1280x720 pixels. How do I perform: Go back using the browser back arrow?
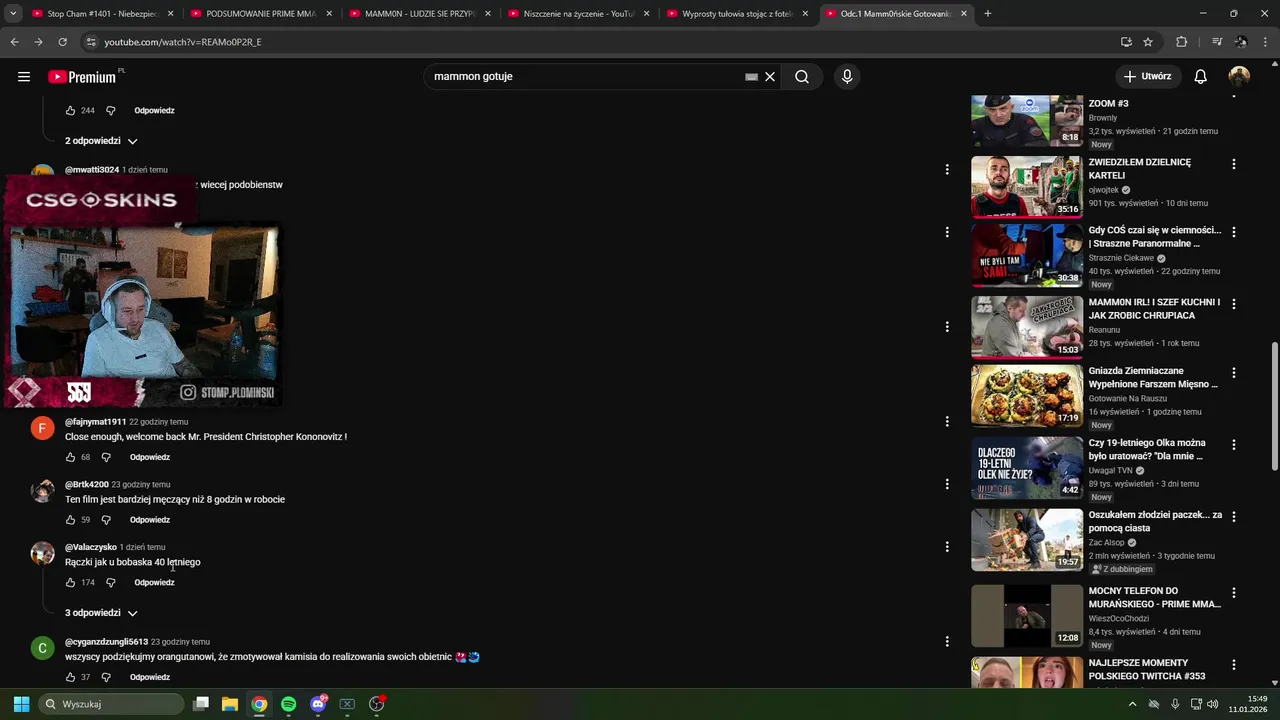[x=14, y=42]
